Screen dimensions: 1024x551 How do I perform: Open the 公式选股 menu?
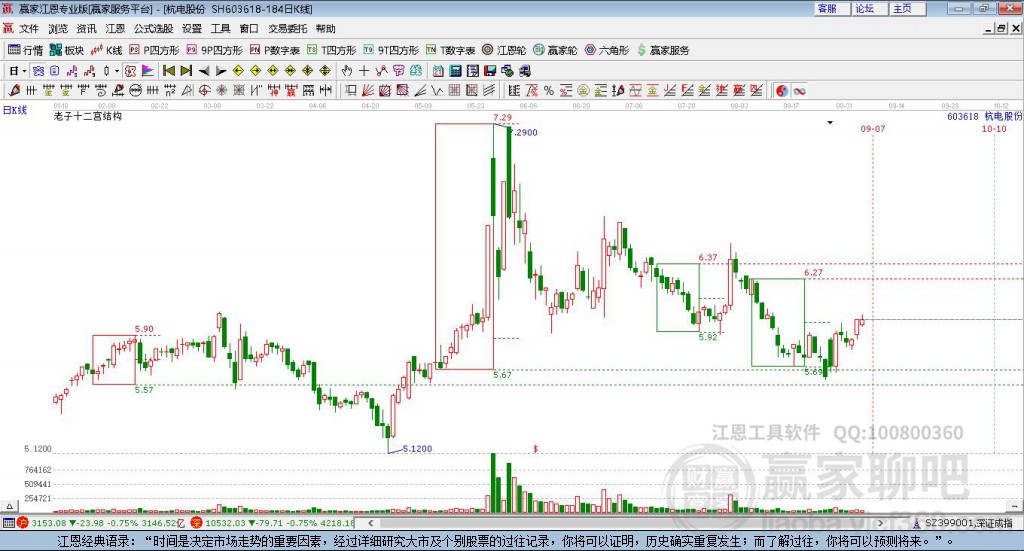coord(153,29)
